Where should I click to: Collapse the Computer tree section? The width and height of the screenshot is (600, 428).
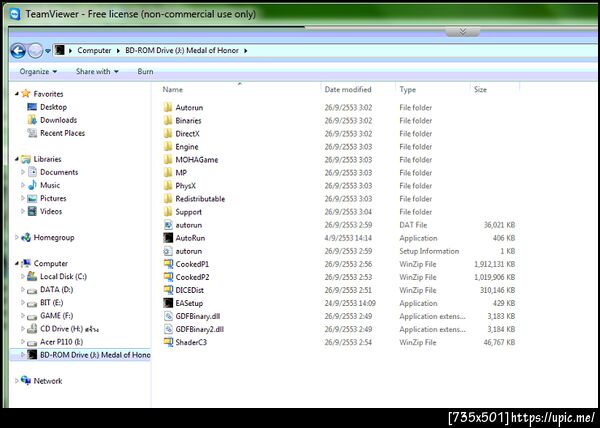16,263
